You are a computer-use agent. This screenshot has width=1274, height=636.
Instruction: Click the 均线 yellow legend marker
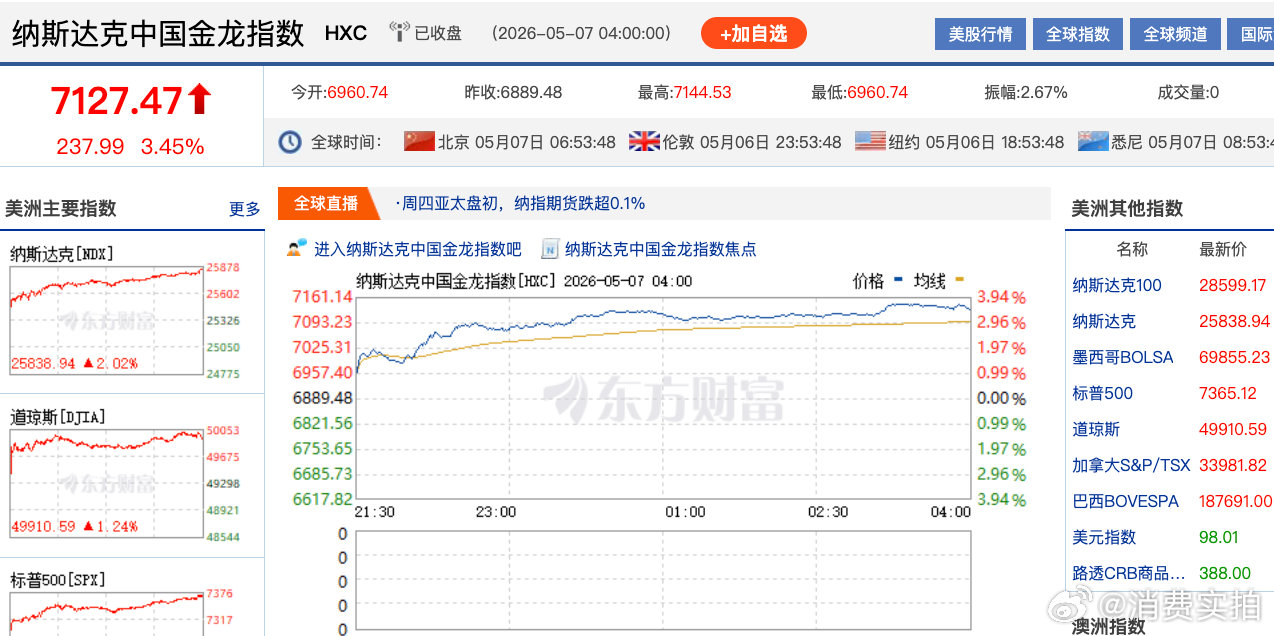pyautogui.click(x=959, y=281)
